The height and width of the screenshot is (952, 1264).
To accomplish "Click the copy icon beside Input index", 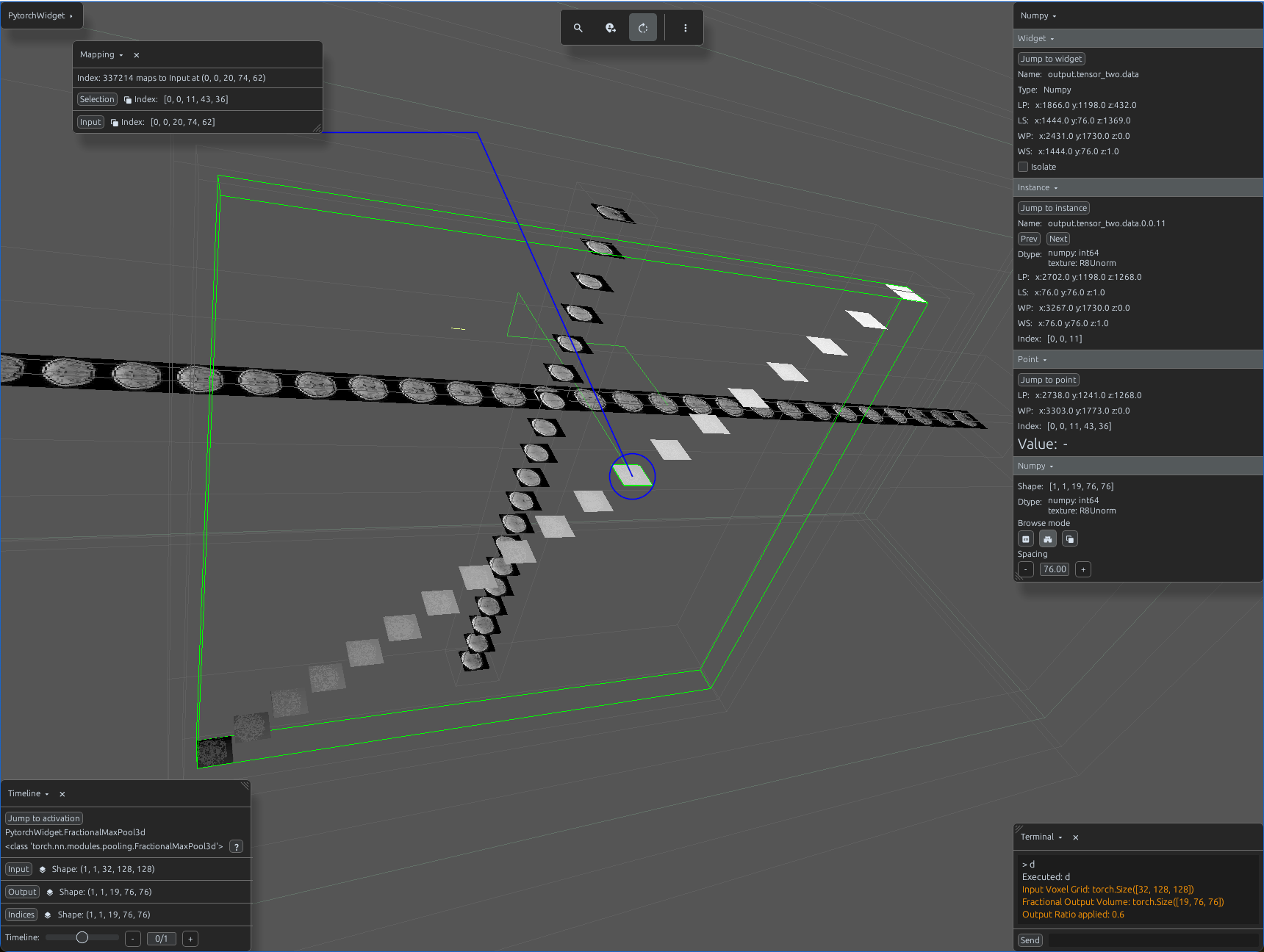I will pos(115,123).
